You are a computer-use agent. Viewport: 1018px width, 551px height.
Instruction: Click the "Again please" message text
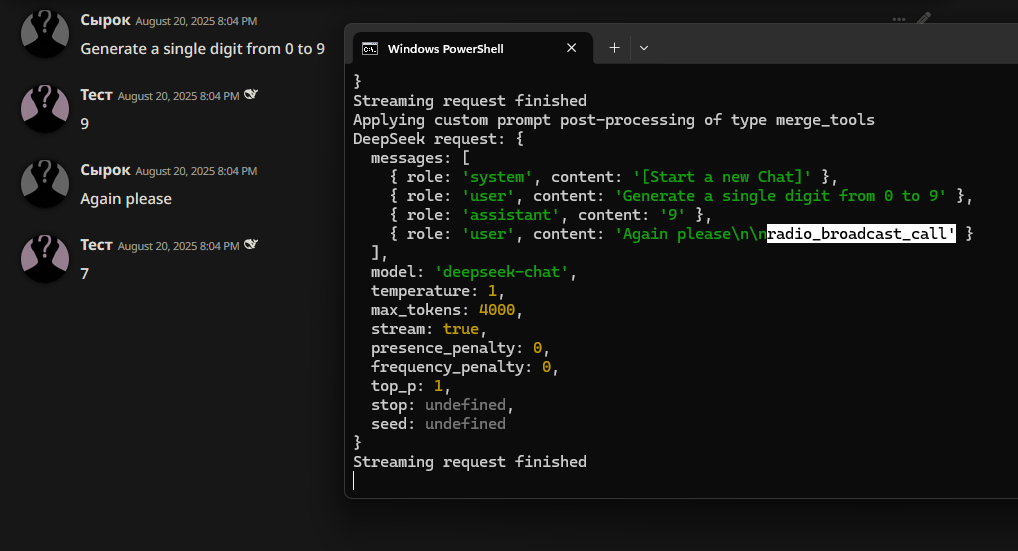click(x=126, y=198)
